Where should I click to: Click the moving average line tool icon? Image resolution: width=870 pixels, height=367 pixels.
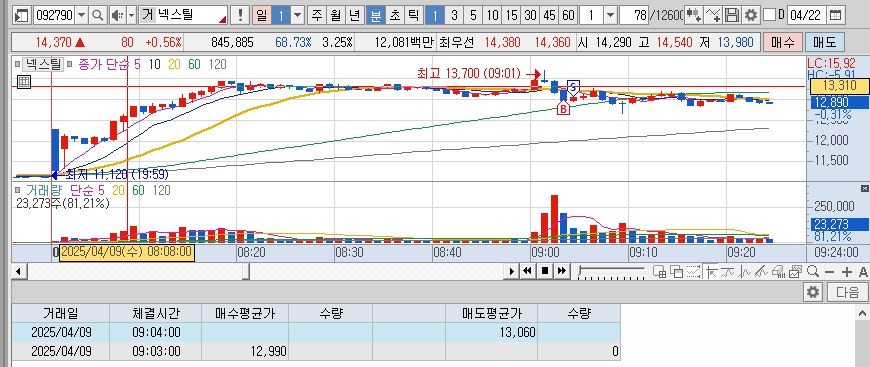click(727, 271)
